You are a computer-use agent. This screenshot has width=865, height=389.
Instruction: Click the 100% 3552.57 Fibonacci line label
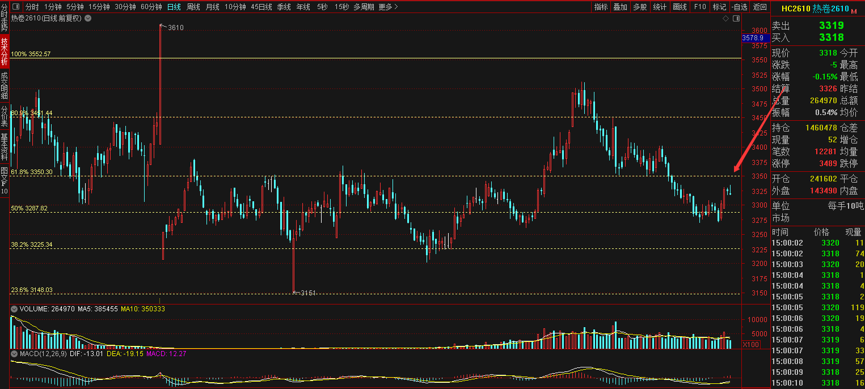(x=31, y=54)
